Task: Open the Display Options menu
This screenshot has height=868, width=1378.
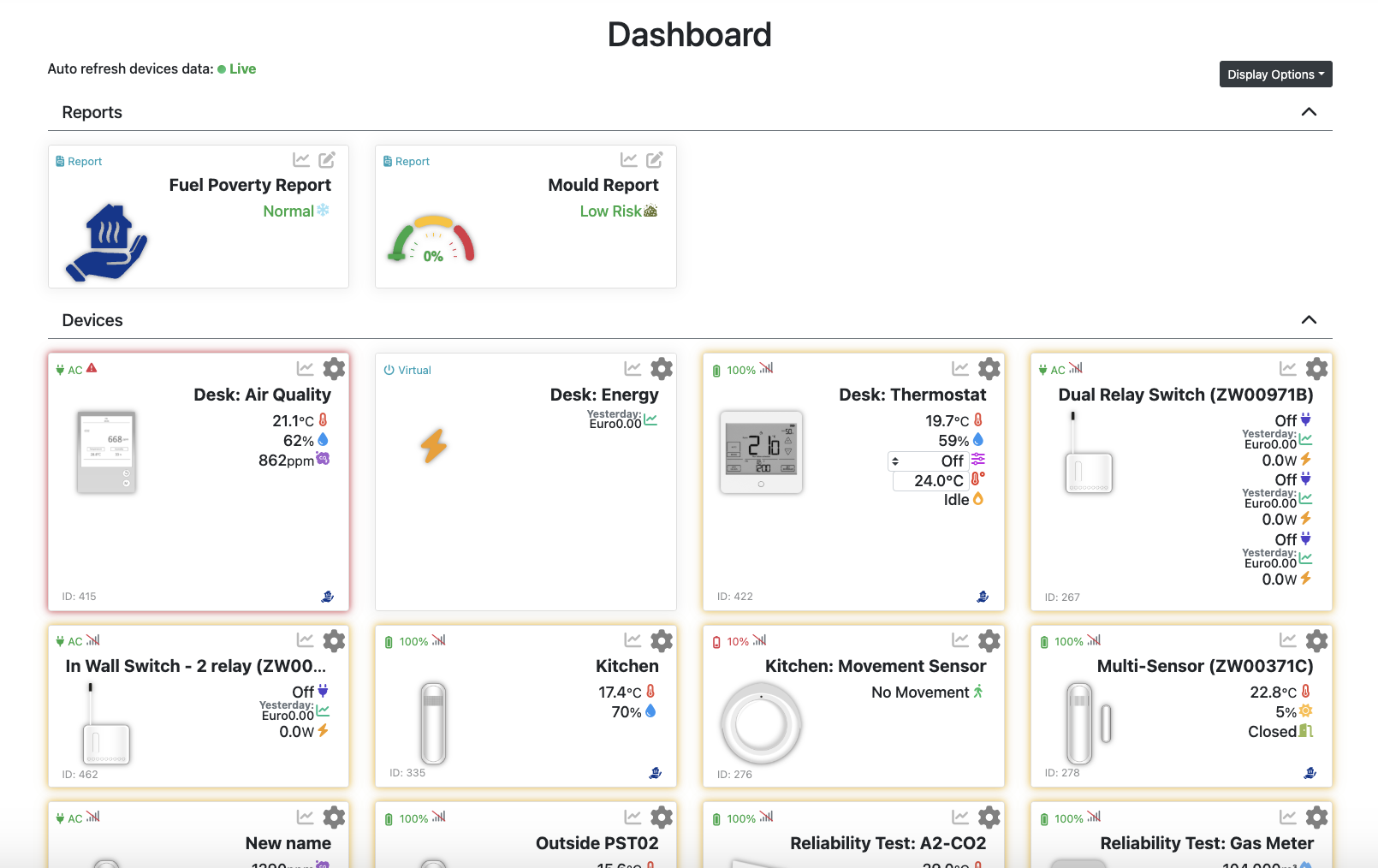Action: pyautogui.click(x=1274, y=74)
